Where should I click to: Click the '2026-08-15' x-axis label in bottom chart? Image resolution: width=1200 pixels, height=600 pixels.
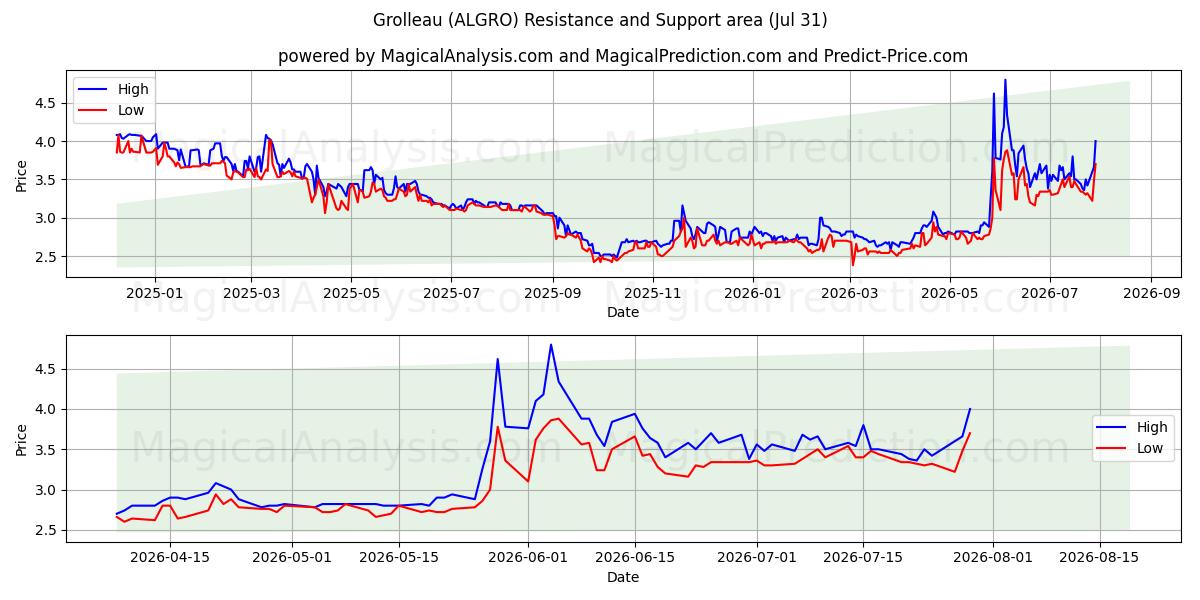(1099, 557)
